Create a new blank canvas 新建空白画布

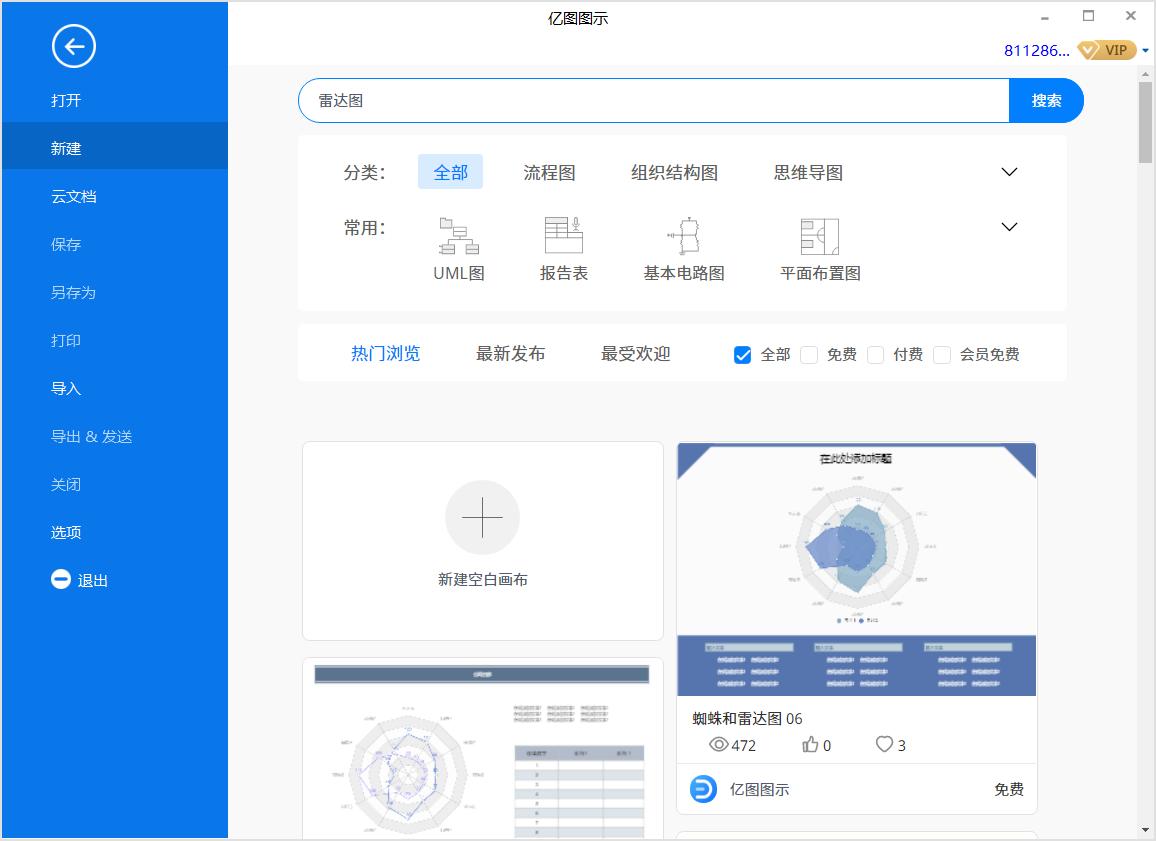[483, 540]
